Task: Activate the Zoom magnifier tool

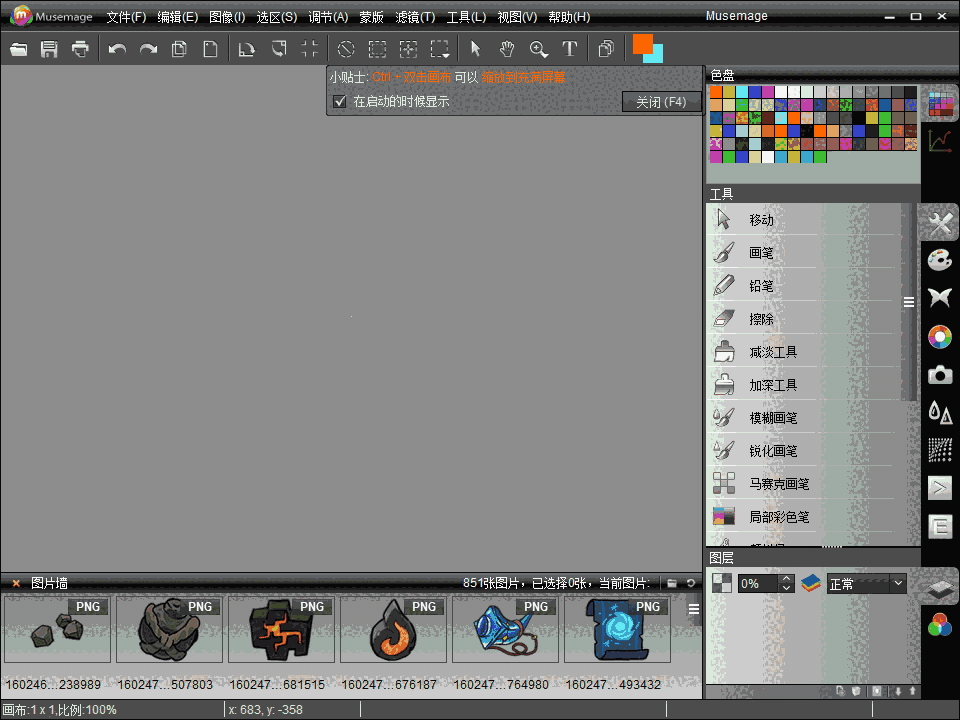Action: tap(539, 48)
